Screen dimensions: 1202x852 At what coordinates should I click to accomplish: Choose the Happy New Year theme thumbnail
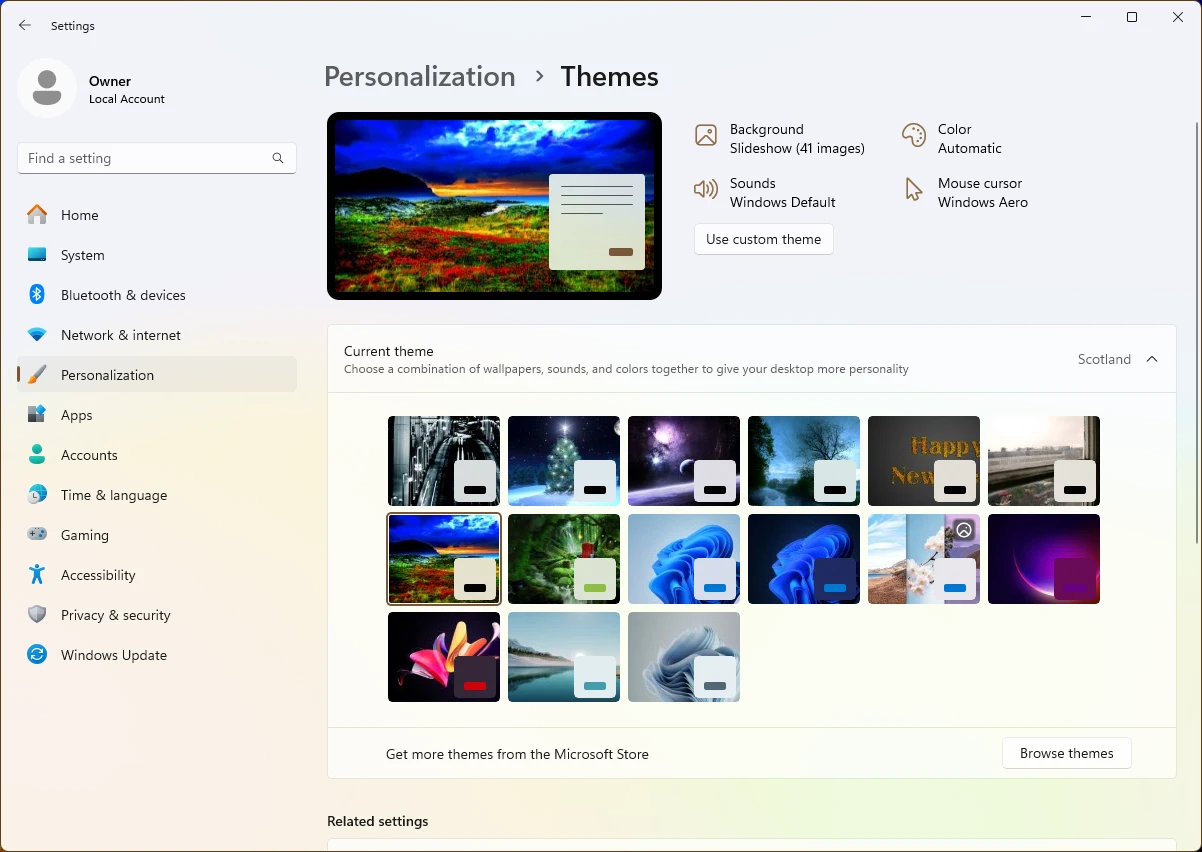[x=924, y=461]
